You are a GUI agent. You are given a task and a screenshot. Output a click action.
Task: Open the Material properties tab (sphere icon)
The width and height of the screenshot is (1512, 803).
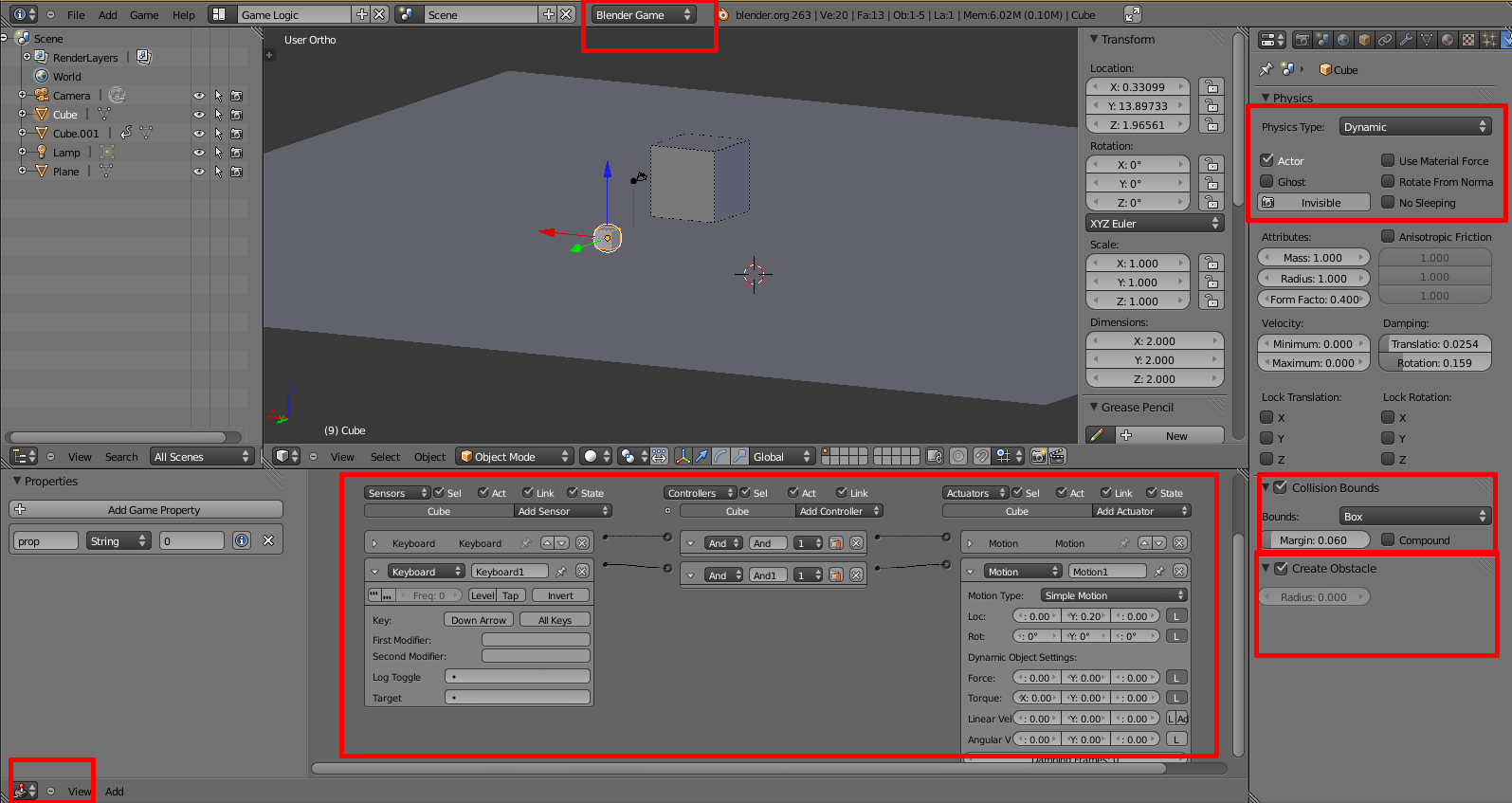tap(1448, 40)
